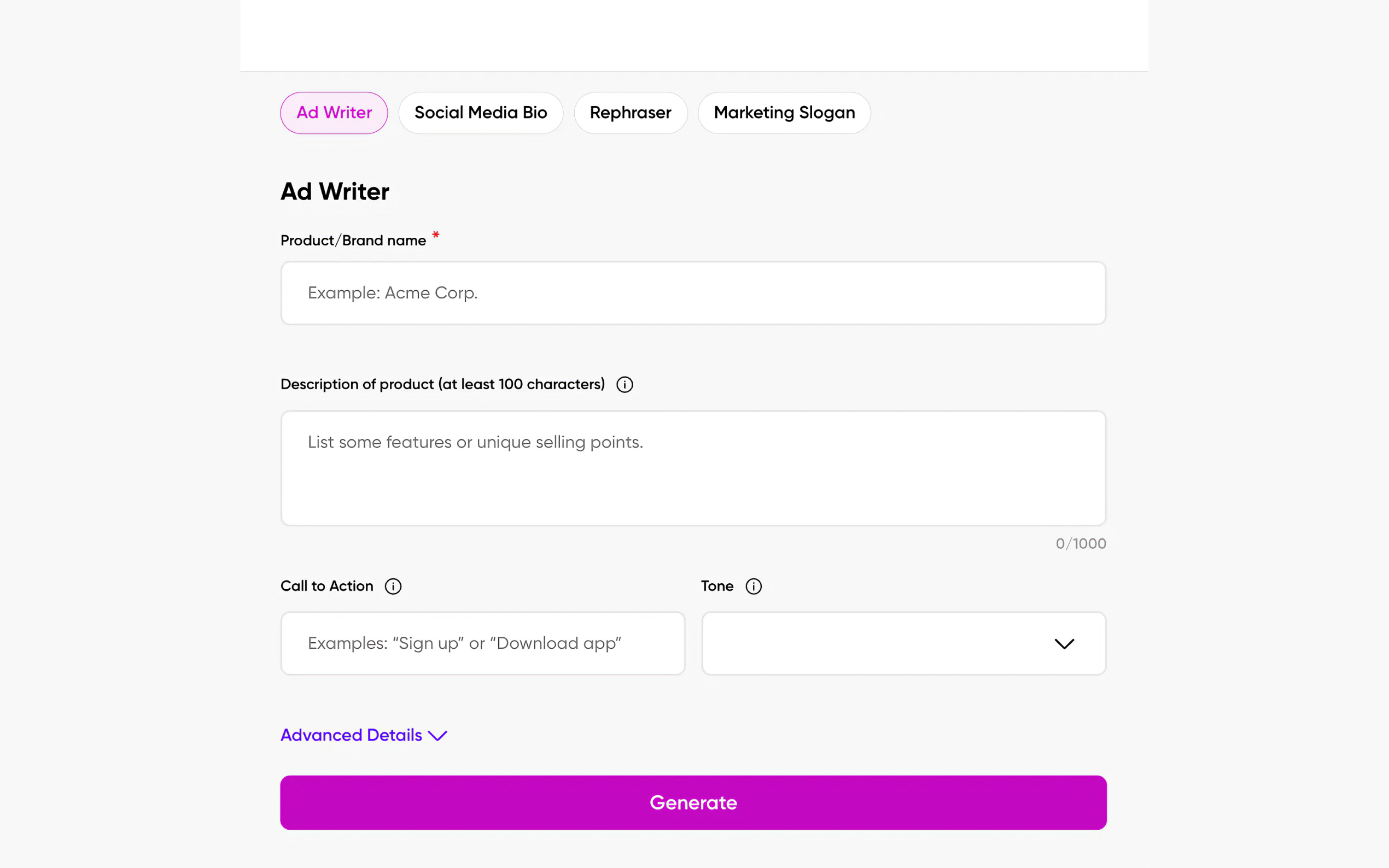Switch back to the Ad Writer tab

334,113
